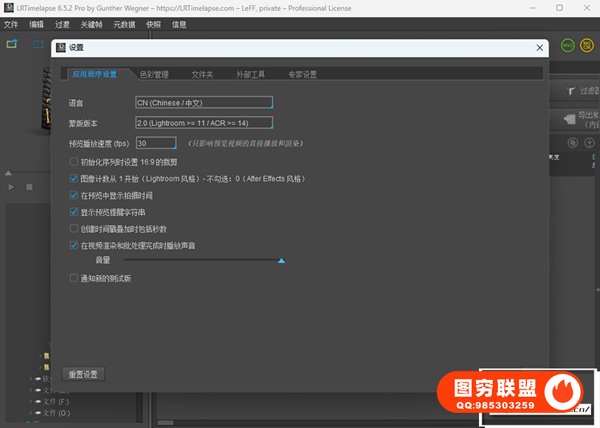The width and height of the screenshot is (600, 428).
Task: Click the 预览播放速度 fps input field
Action: tap(154, 143)
